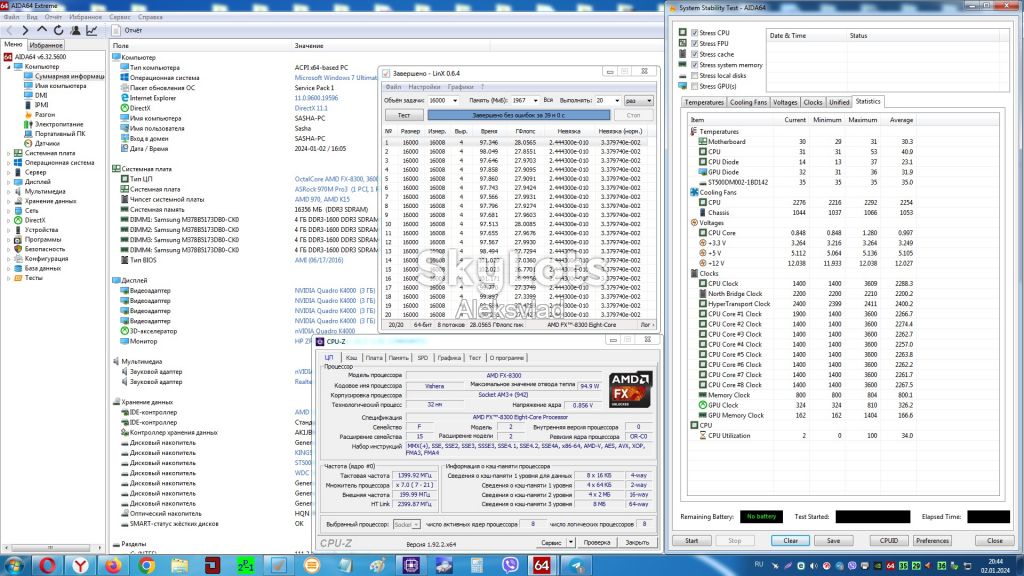Click CPUID button in stability test
The height and width of the screenshot is (576, 1024).
click(x=889, y=541)
